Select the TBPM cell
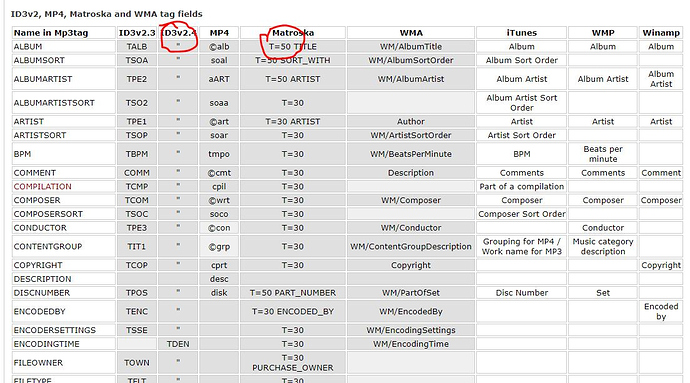The width and height of the screenshot is (690, 383). click(x=137, y=154)
